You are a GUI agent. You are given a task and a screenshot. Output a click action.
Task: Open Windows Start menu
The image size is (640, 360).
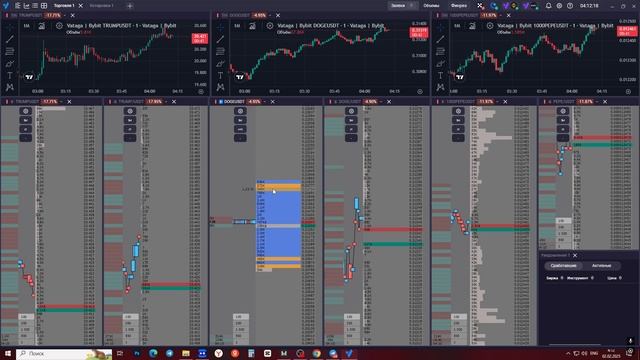(7, 353)
